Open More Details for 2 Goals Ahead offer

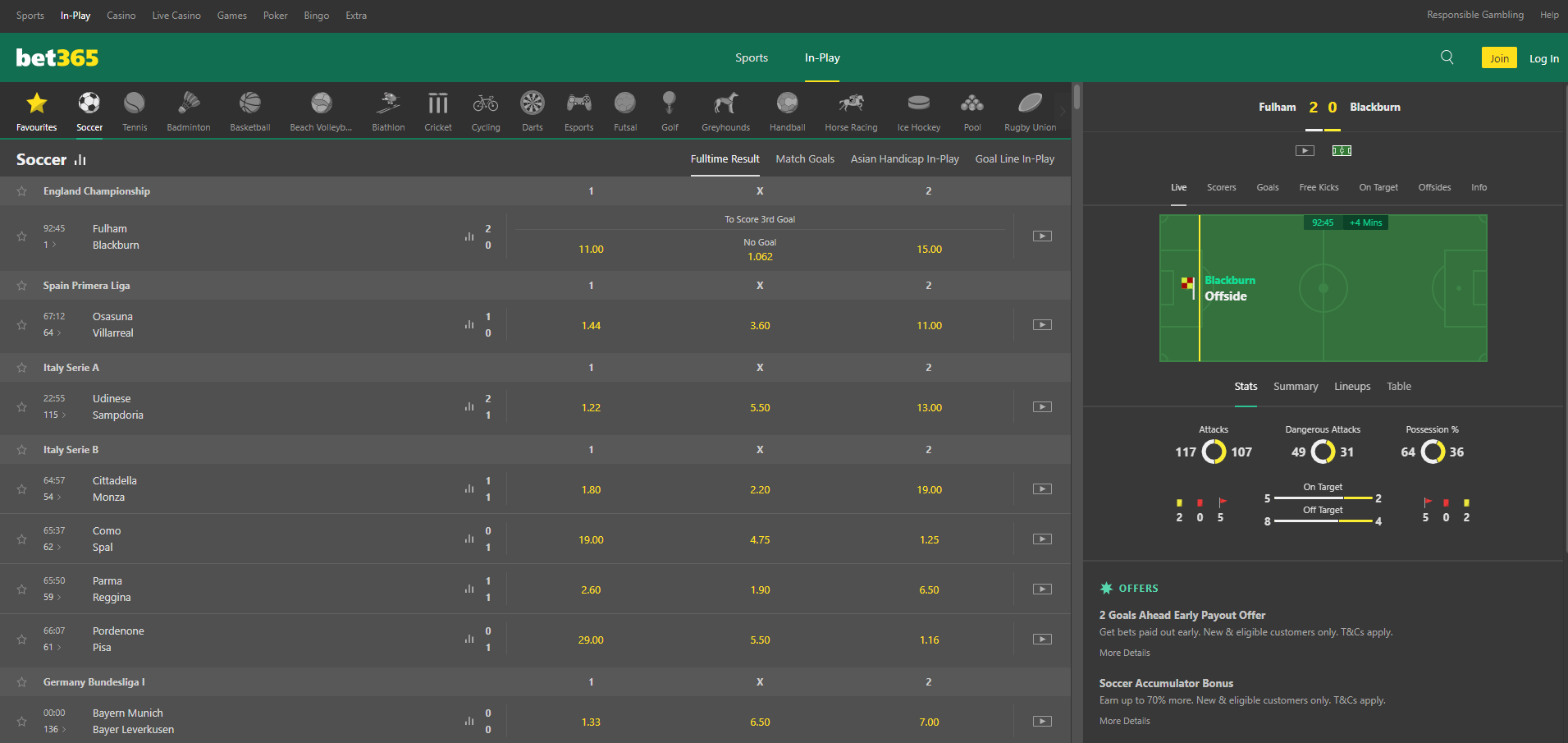click(1124, 653)
